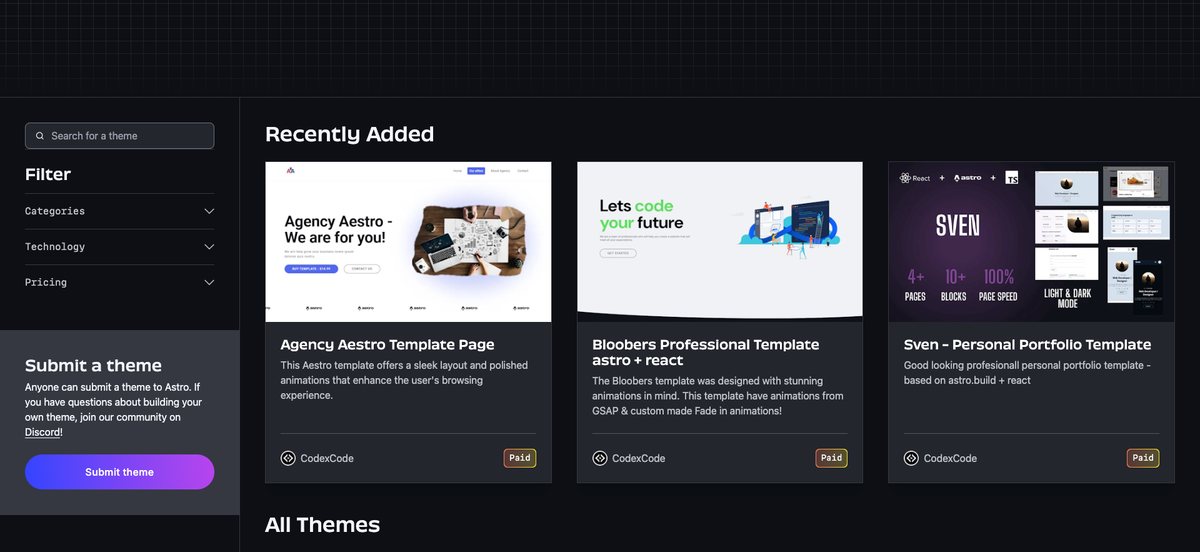
Task: Expand the Categories filter
Action: coord(119,211)
